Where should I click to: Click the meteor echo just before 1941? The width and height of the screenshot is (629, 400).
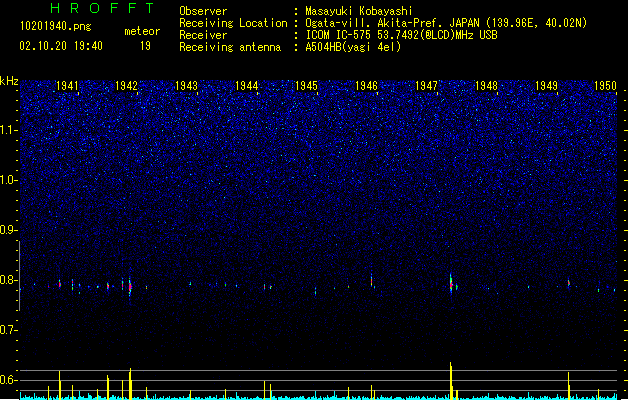coord(60,284)
